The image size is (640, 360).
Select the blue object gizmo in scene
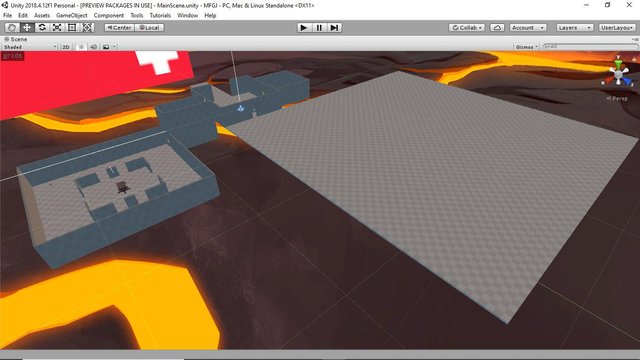coord(241,108)
